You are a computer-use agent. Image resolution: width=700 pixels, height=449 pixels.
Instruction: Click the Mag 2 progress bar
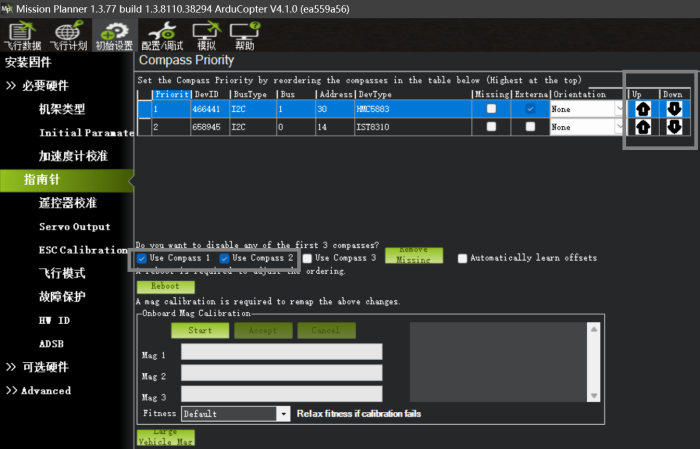tap(282, 373)
